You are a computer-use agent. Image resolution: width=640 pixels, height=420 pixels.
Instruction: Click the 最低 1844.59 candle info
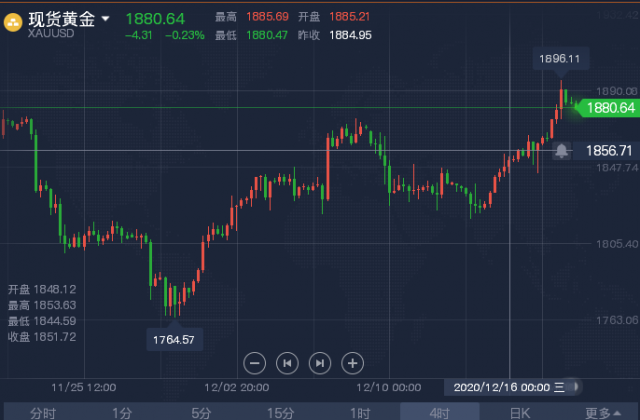(x=42, y=321)
